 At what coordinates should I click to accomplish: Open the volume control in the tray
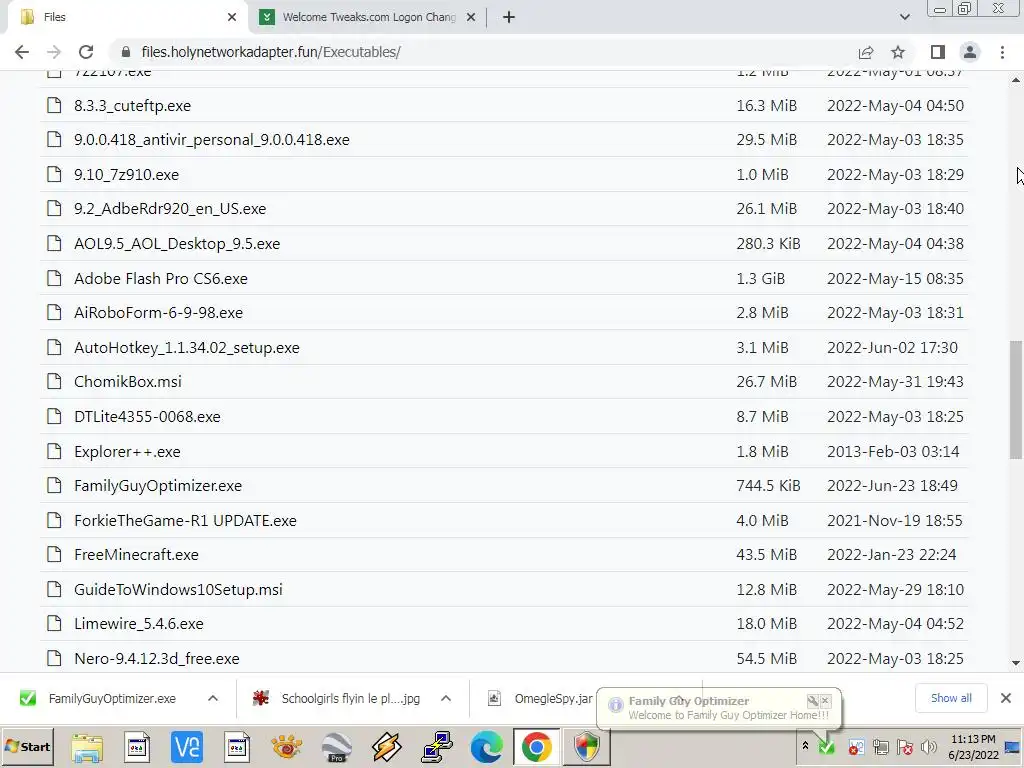click(x=927, y=747)
